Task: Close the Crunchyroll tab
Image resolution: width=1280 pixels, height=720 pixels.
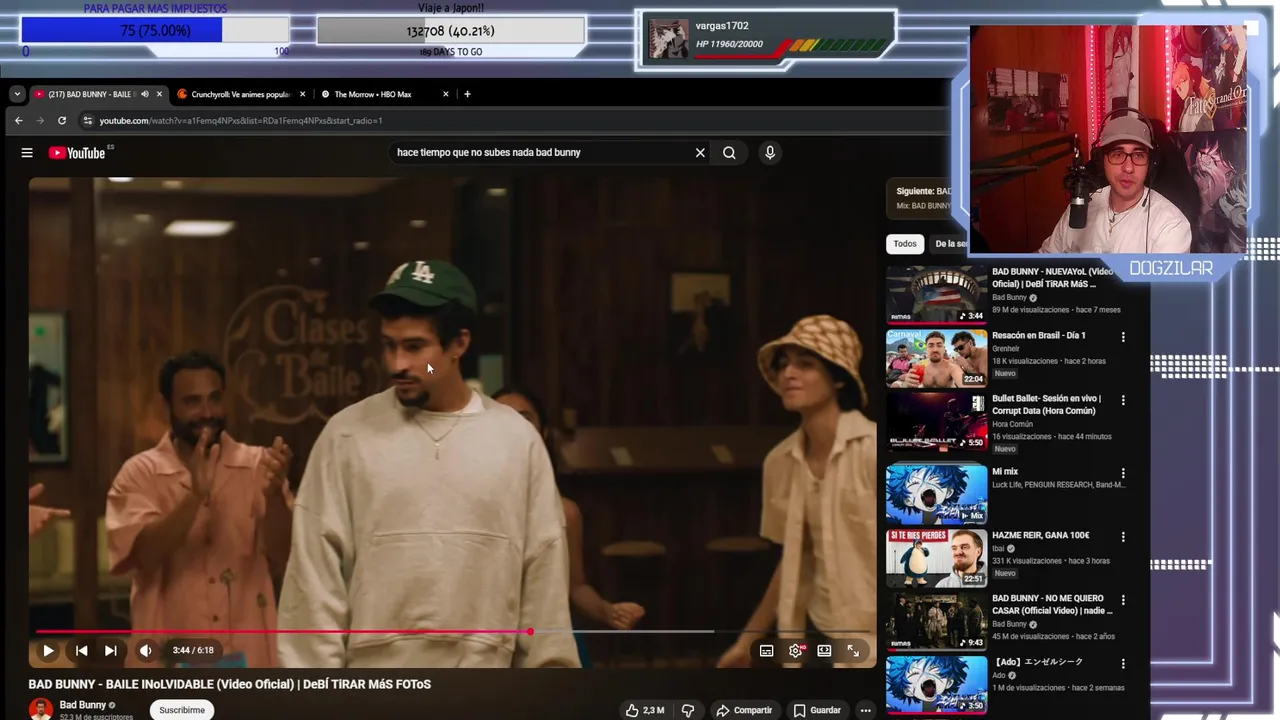Action: pyautogui.click(x=302, y=94)
